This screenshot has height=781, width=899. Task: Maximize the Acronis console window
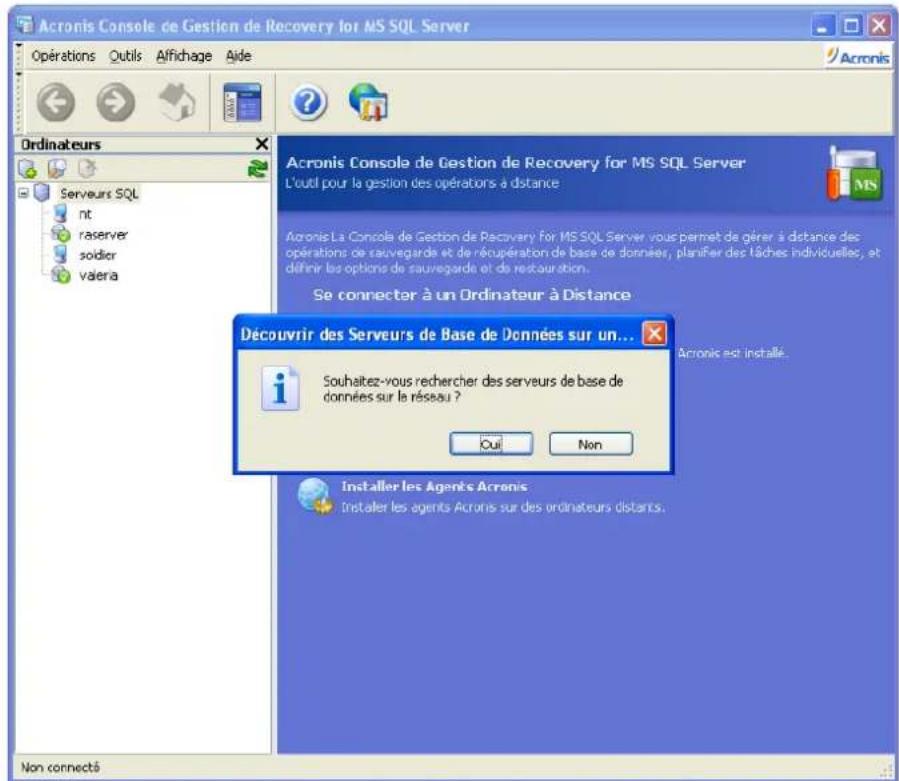[x=851, y=26]
